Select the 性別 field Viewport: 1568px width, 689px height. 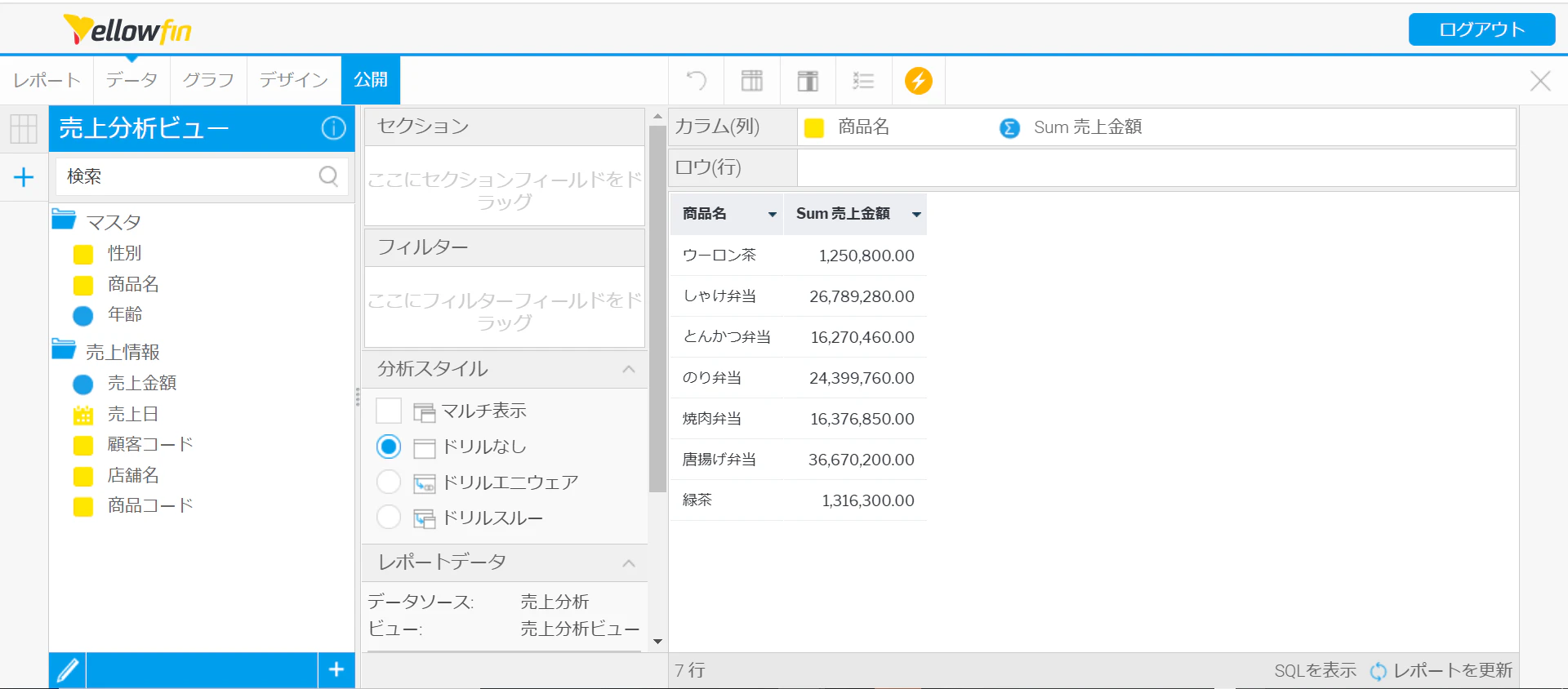124,253
